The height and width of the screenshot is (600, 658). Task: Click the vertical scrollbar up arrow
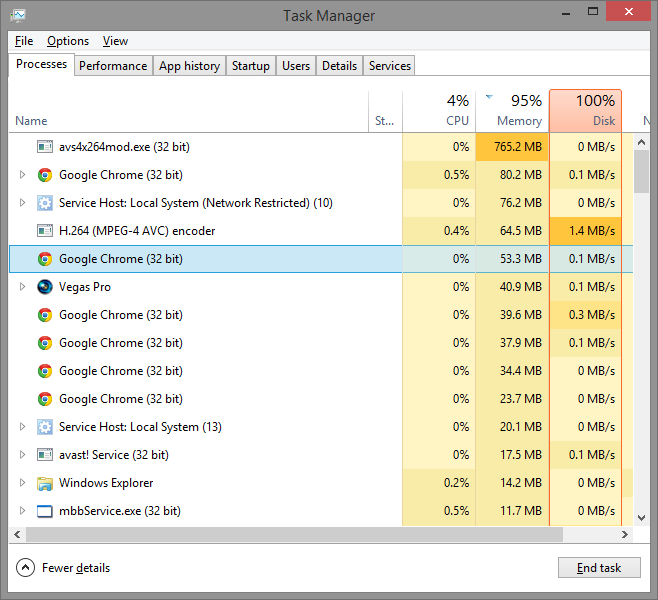click(x=641, y=142)
